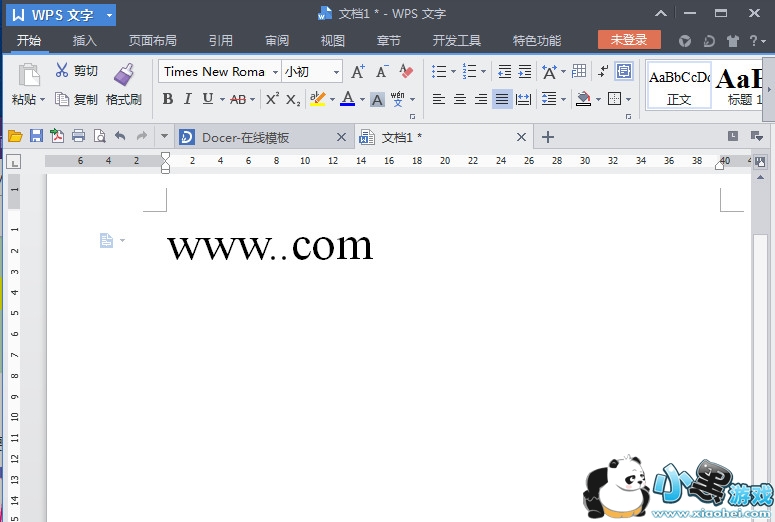Image resolution: width=775 pixels, height=522 pixels.
Task: Click the Print icon in quick toolbar
Action: [78, 136]
